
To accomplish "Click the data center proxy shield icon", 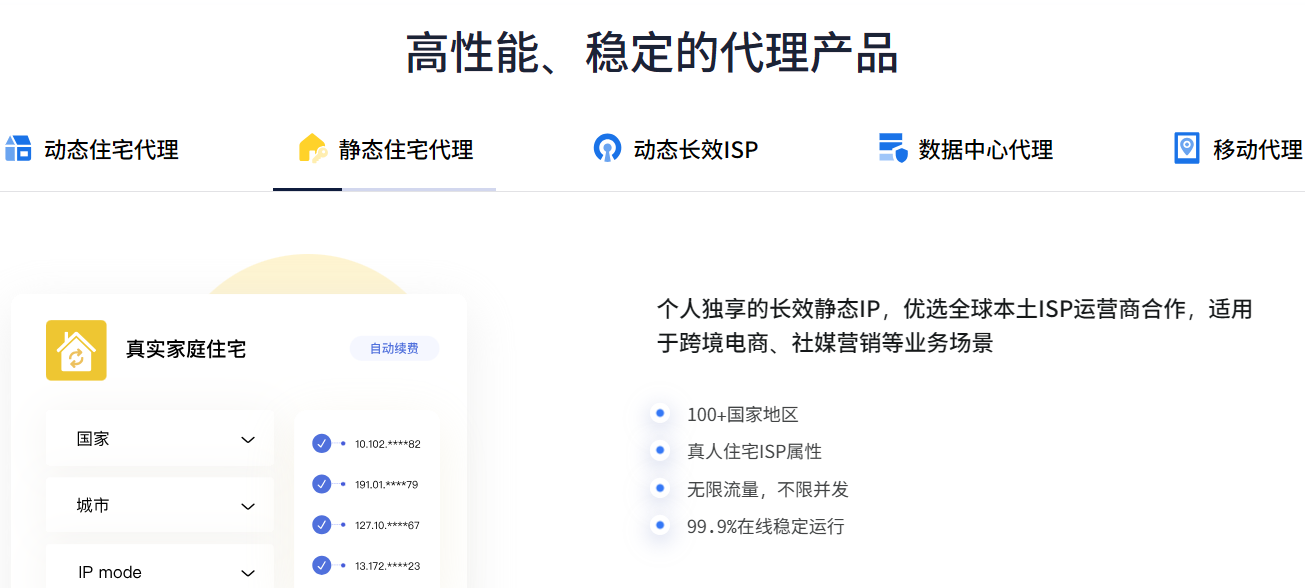I will (893, 149).
